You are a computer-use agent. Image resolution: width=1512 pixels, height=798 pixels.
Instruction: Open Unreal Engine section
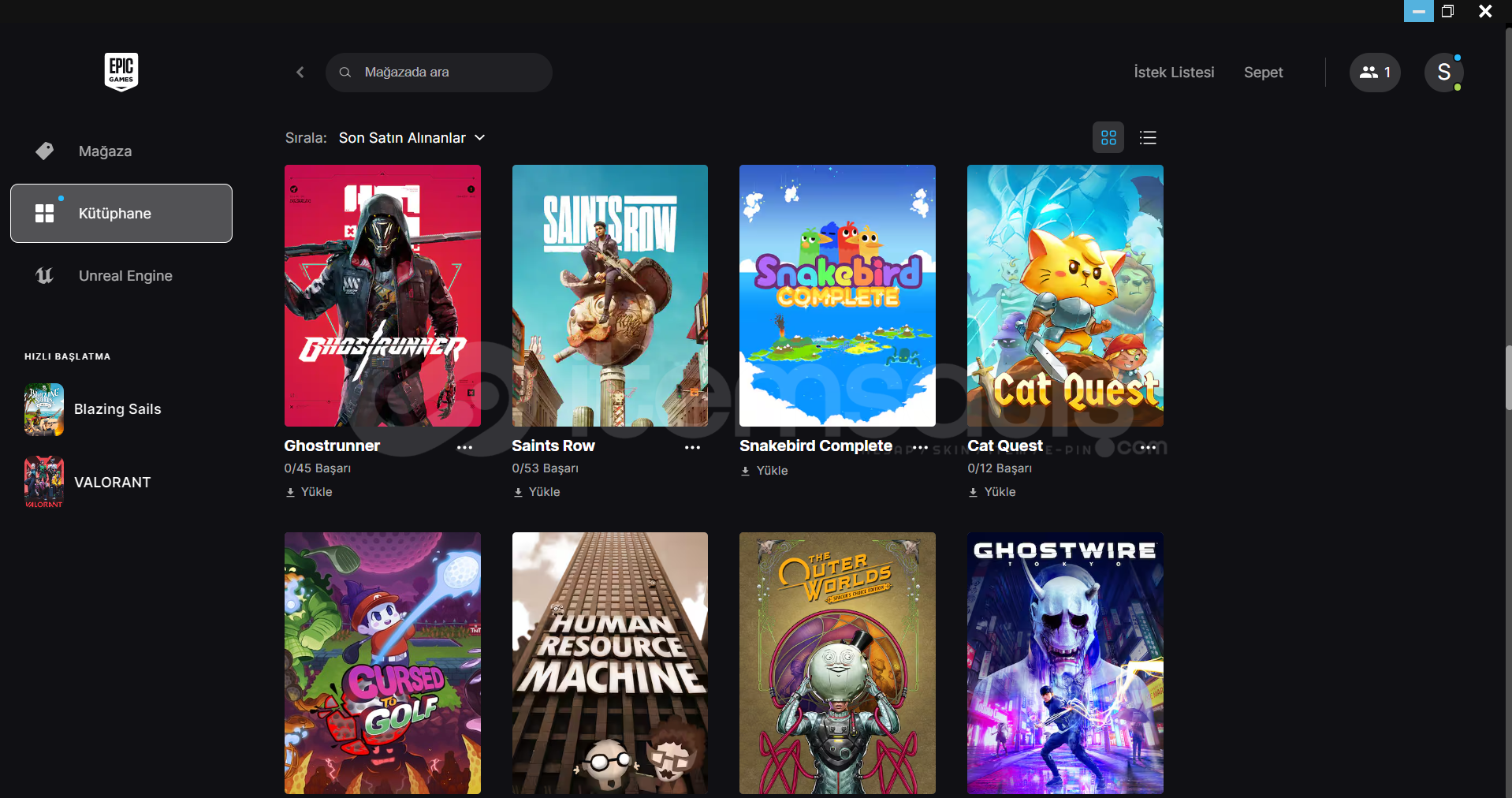(121, 276)
